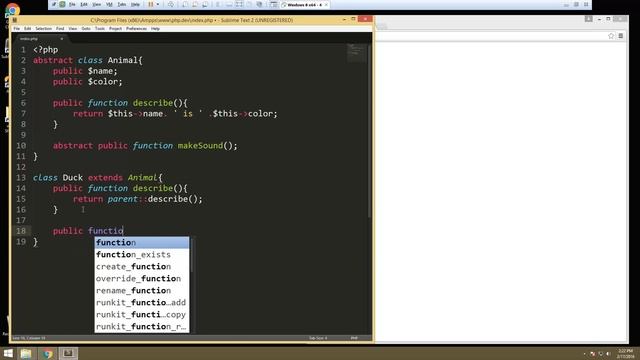
Task: Click the Chrome address bar
Action: [x=490, y=36]
